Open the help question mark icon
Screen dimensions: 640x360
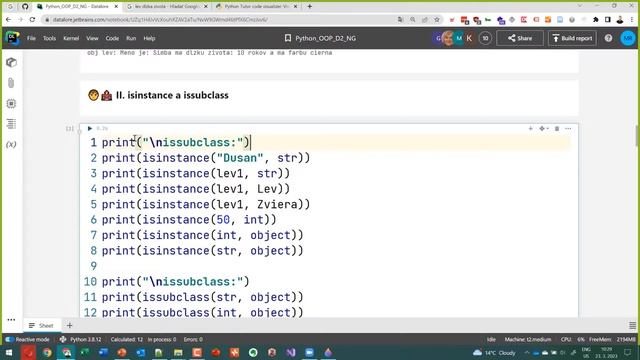pos(609,38)
